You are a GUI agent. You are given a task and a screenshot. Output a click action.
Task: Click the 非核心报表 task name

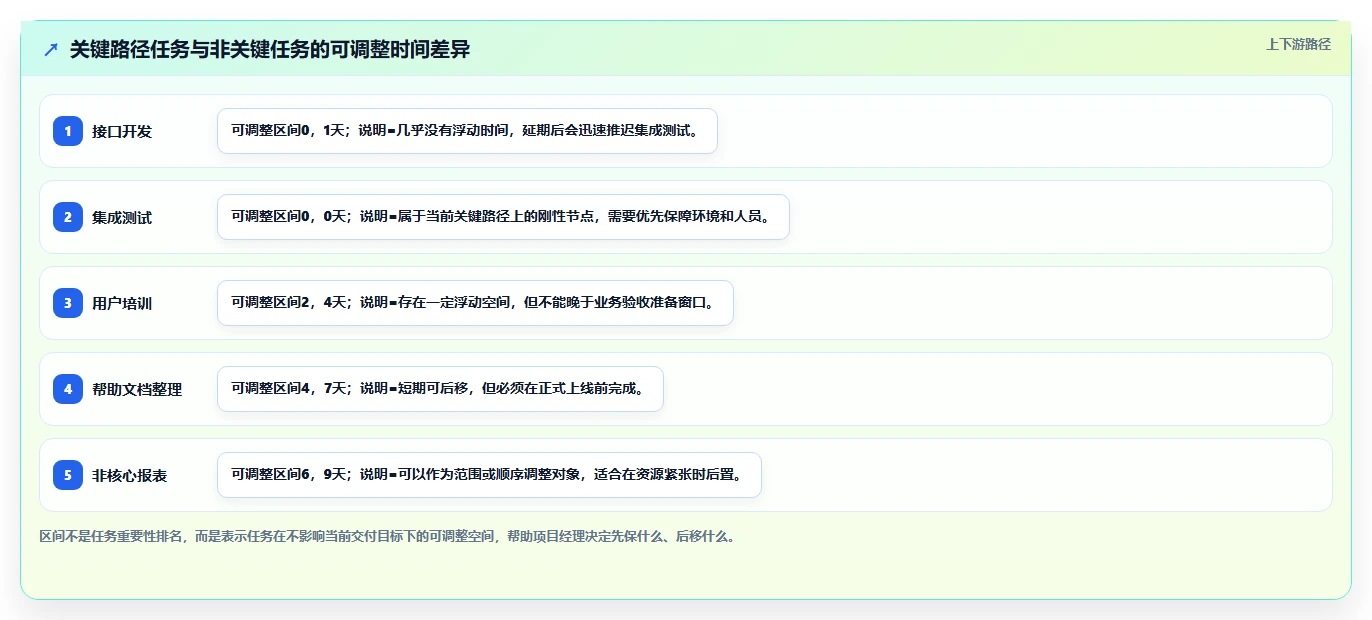point(129,475)
